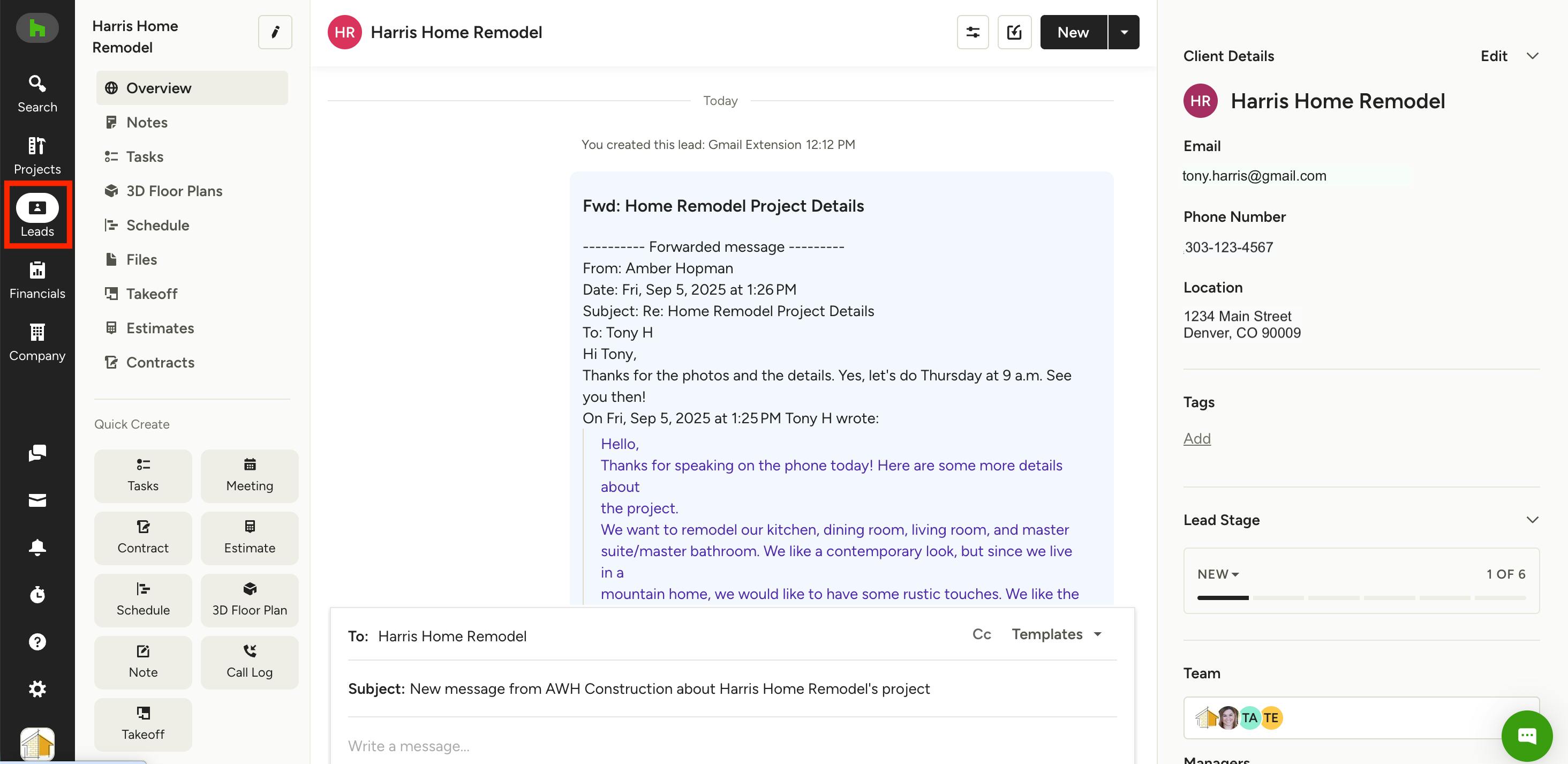
Task: Click the Add tags link
Action: [x=1196, y=438]
